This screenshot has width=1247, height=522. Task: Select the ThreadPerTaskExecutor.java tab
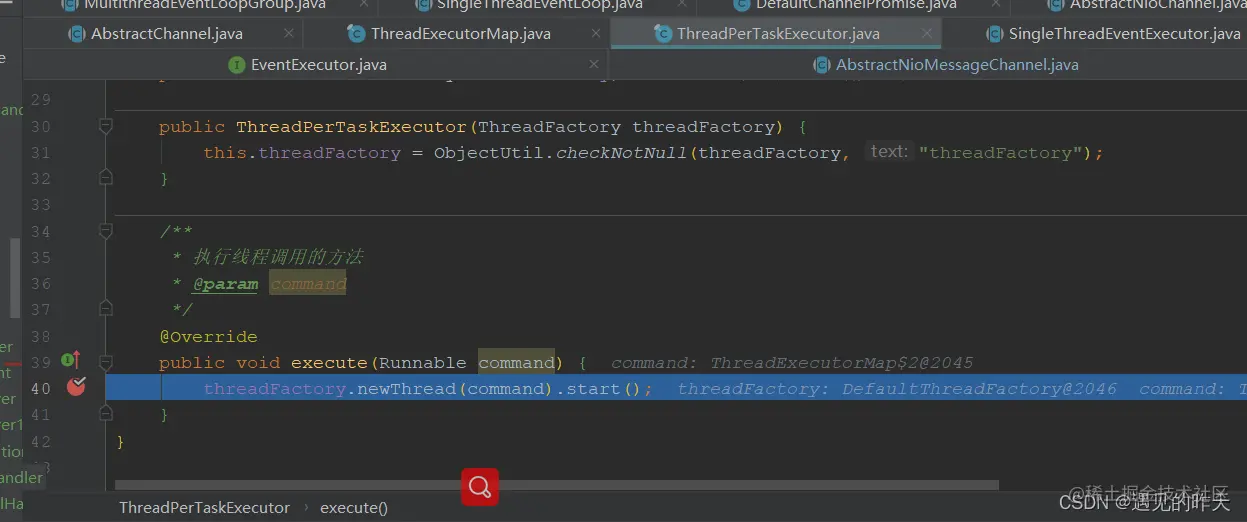766,34
